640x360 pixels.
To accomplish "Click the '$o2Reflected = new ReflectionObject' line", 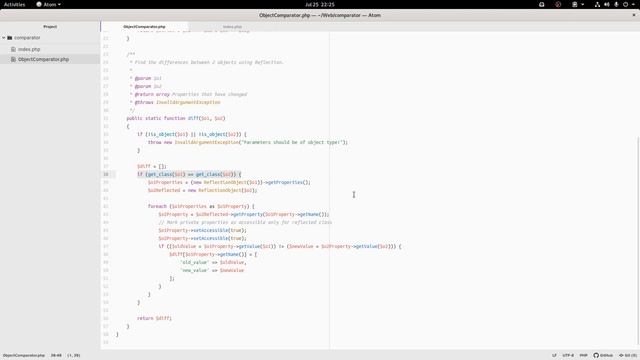I will click(202, 191).
